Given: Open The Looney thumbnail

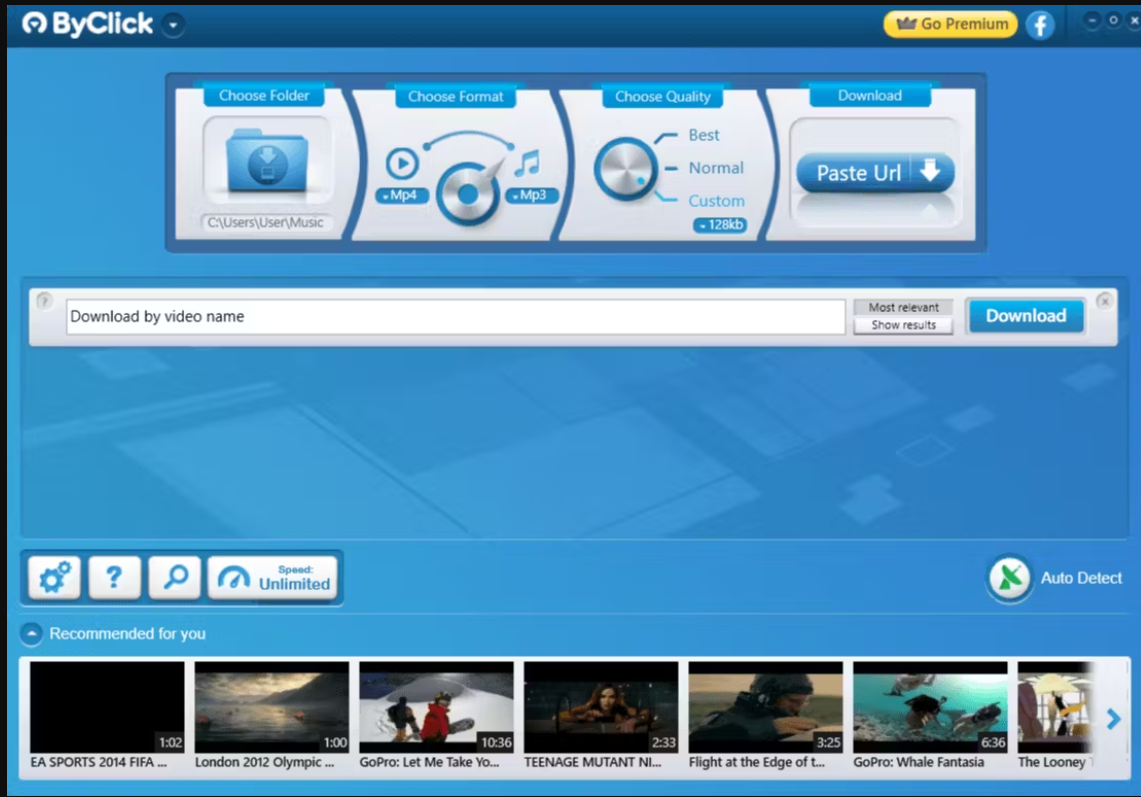Looking at the screenshot, I should pos(1055,707).
